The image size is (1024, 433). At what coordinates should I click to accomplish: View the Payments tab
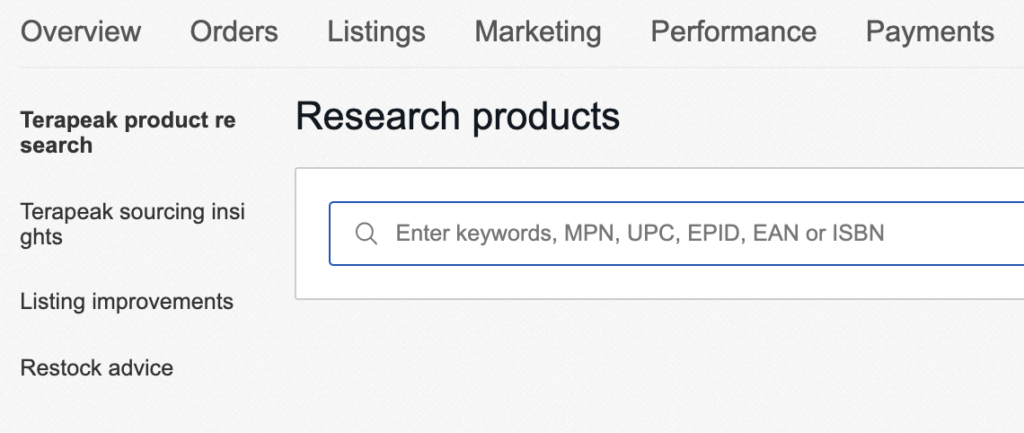[x=930, y=31]
